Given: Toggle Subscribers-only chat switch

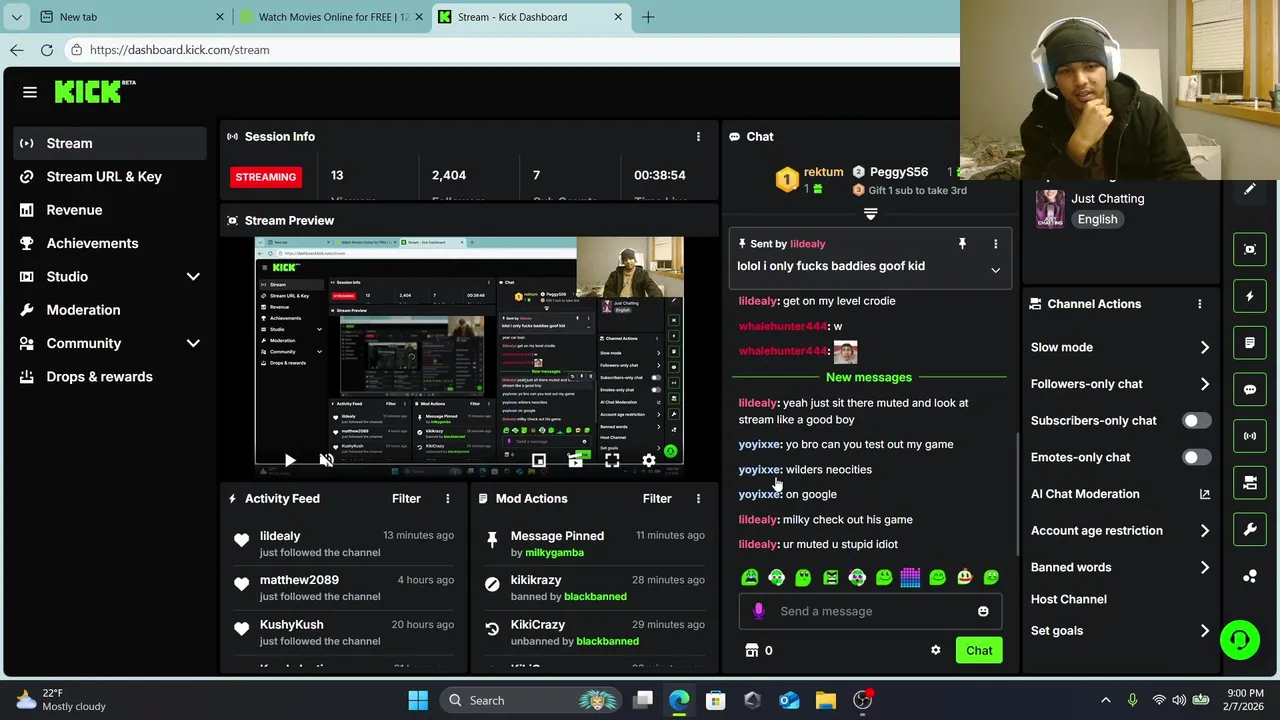Looking at the screenshot, I should point(1196,421).
